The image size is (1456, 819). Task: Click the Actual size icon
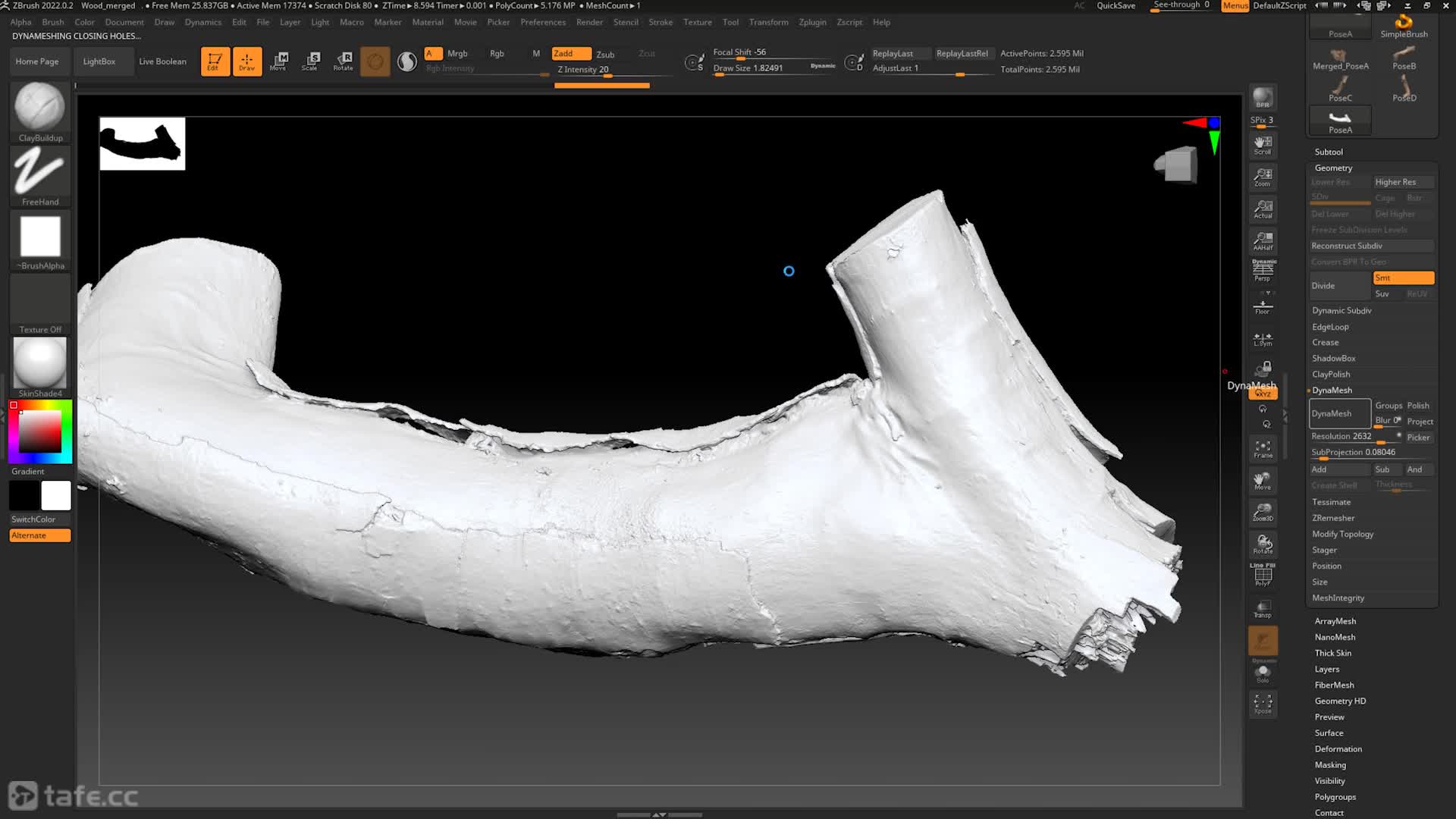point(1263,209)
